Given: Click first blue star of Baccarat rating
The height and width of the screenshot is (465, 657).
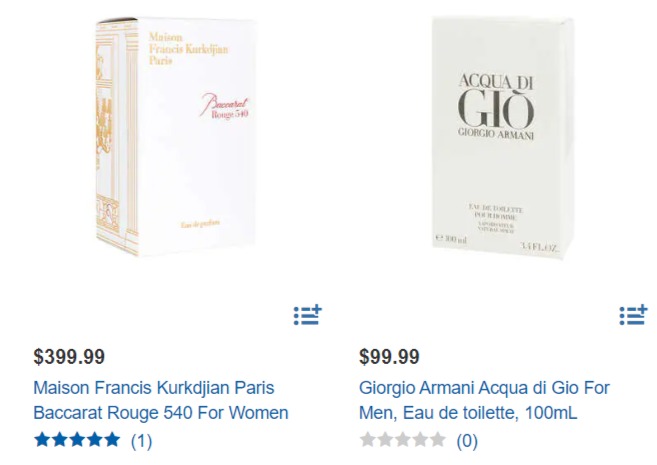Looking at the screenshot, I should click(x=42, y=440).
